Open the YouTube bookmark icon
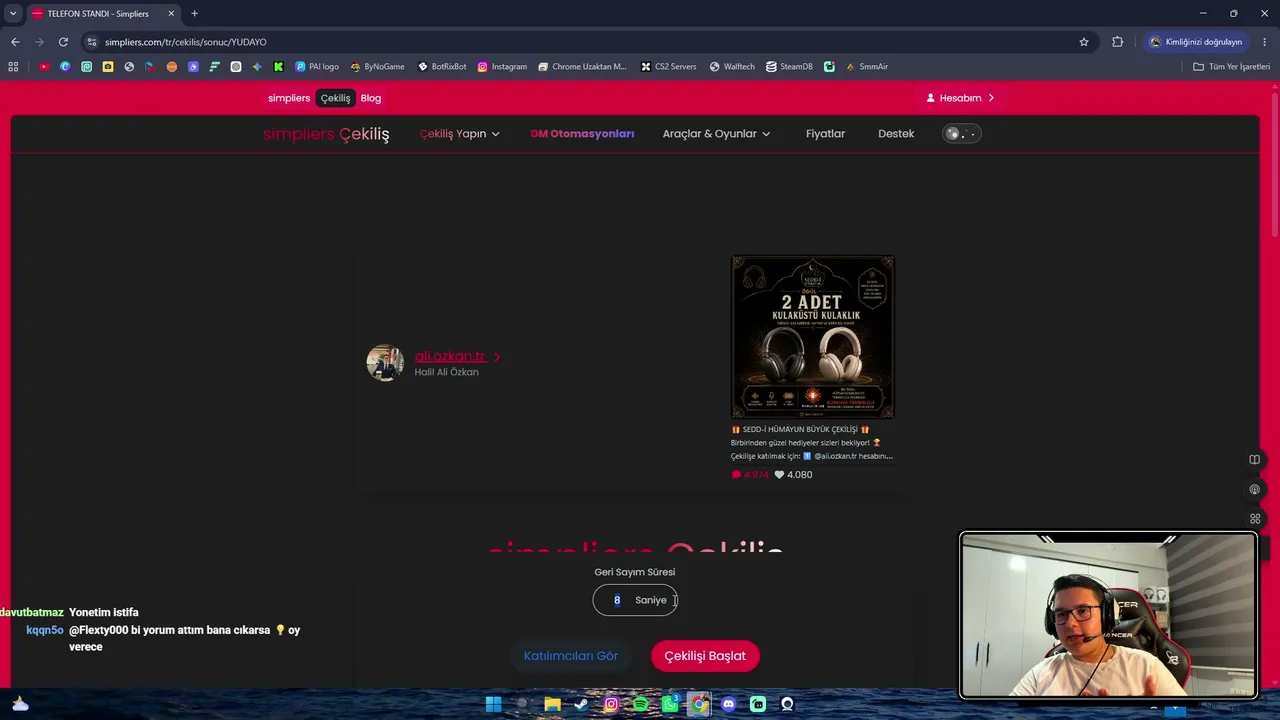Viewport: 1280px width, 720px height. tap(44, 67)
